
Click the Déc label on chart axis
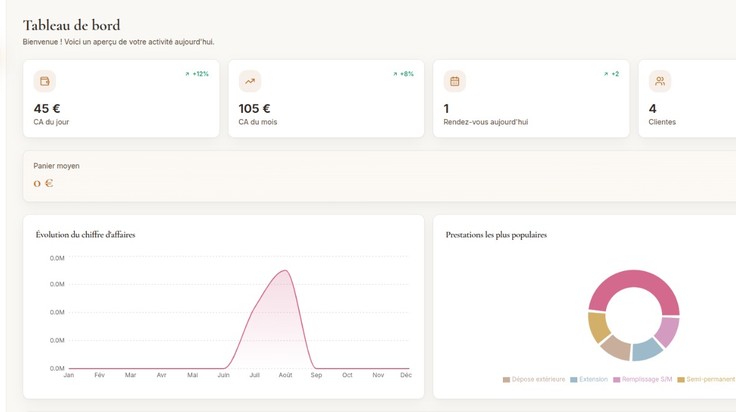click(406, 375)
